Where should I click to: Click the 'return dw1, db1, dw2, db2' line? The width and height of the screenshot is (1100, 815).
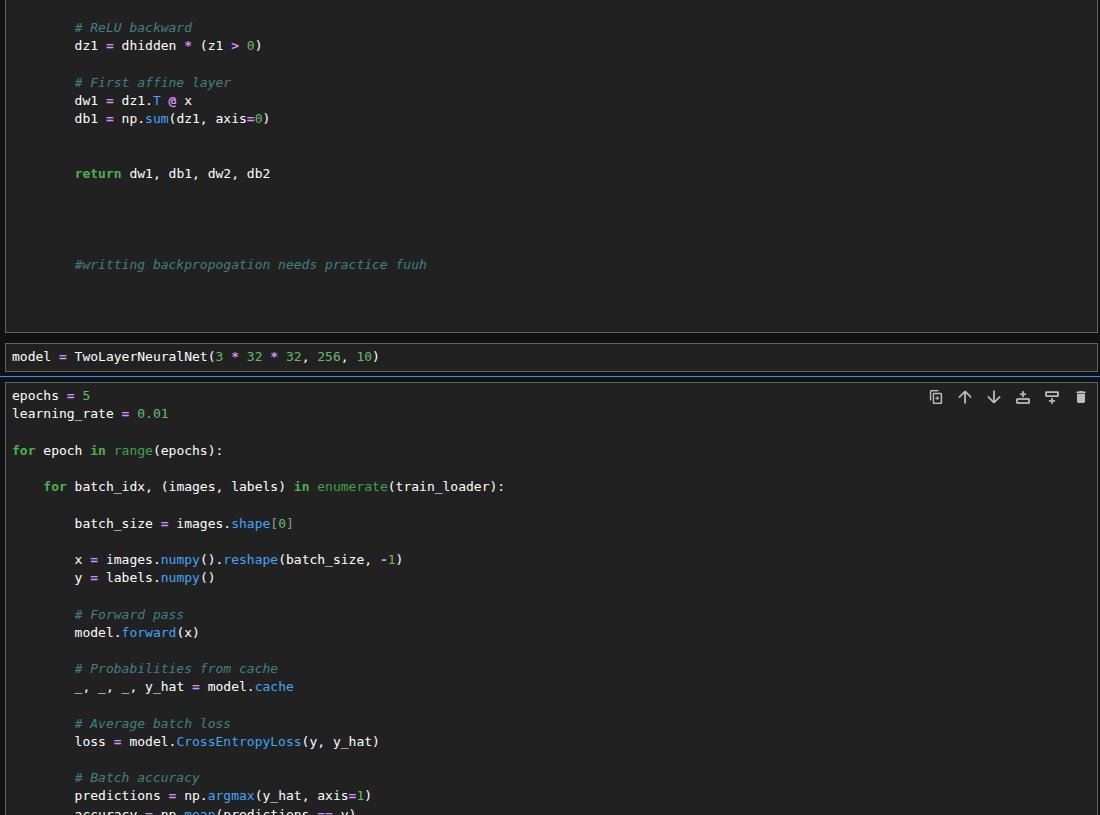tap(173, 174)
